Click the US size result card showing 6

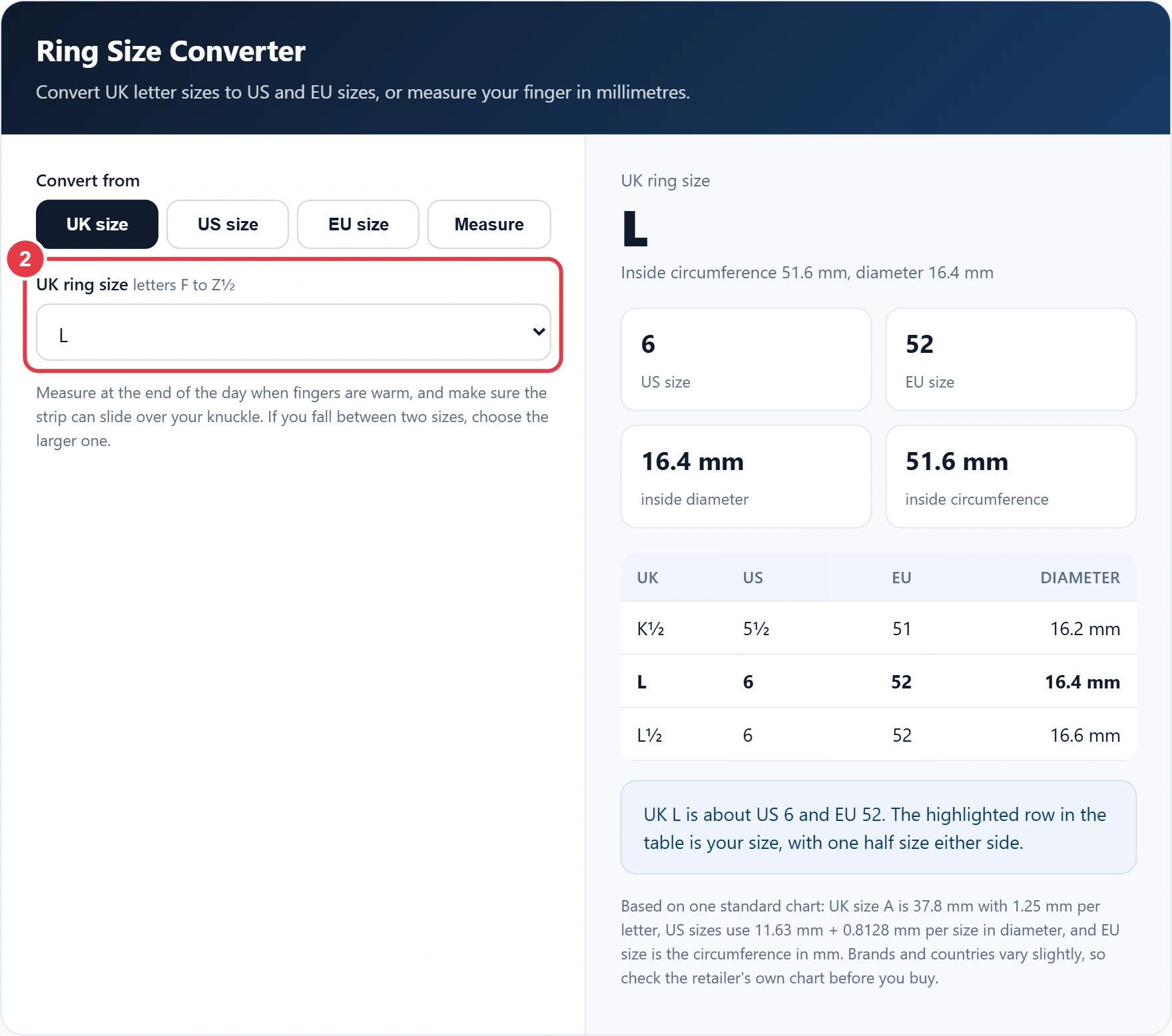(x=746, y=360)
